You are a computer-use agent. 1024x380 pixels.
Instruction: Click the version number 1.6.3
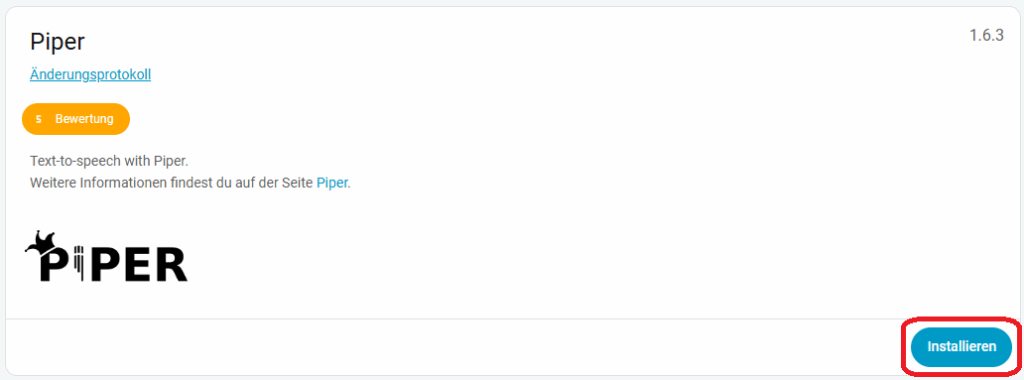tap(986, 35)
